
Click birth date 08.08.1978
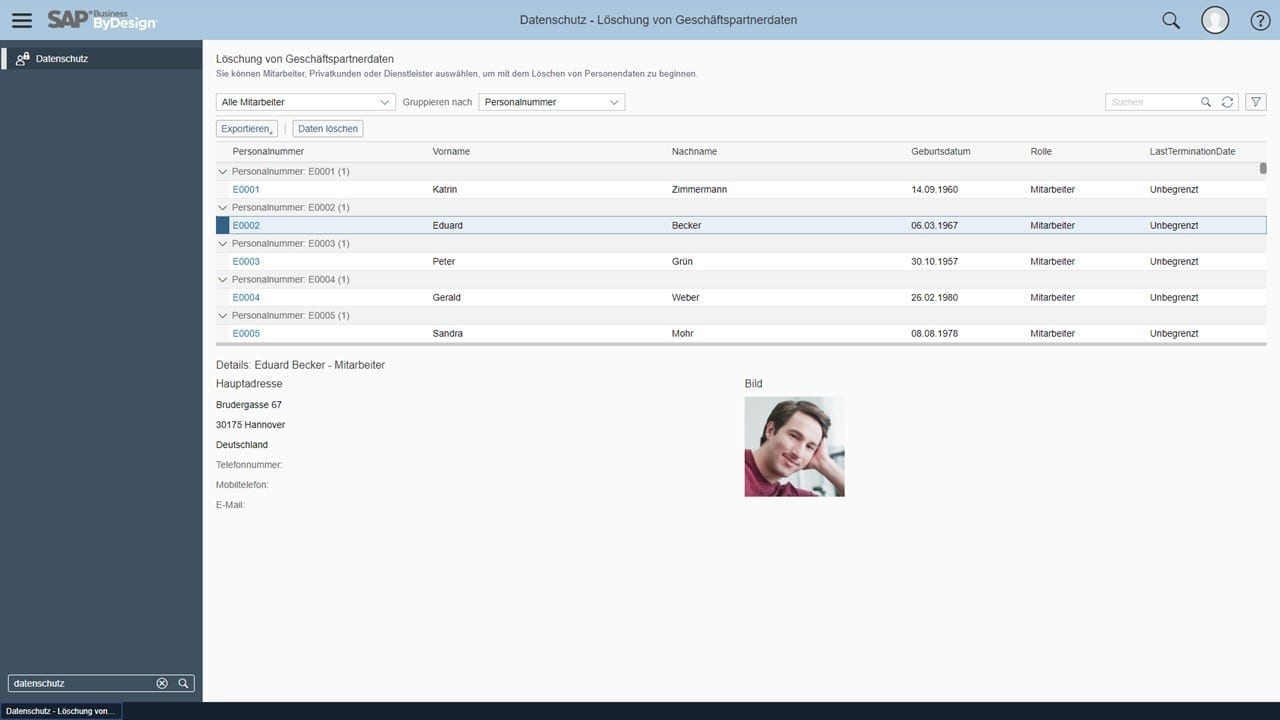pos(934,334)
